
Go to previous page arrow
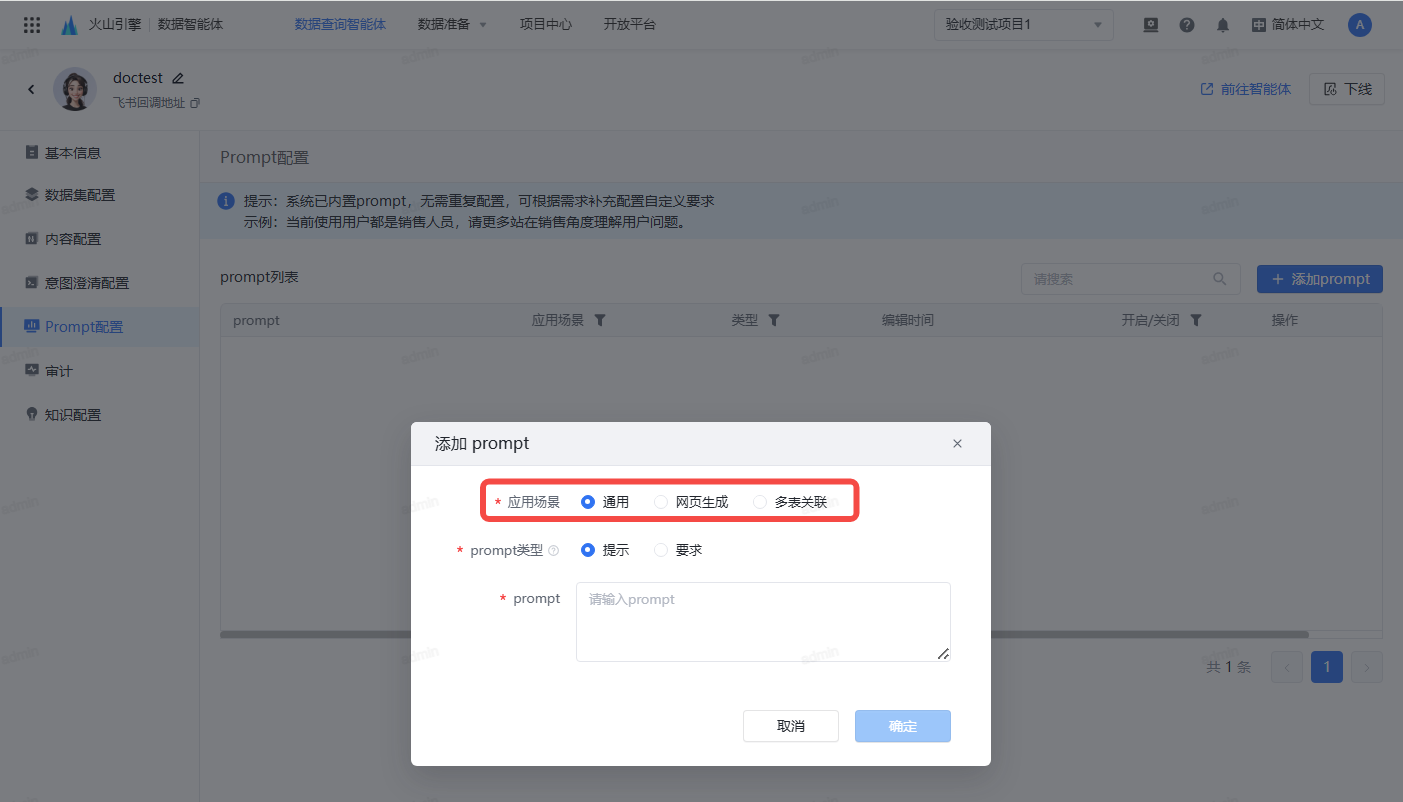click(x=1287, y=667)
